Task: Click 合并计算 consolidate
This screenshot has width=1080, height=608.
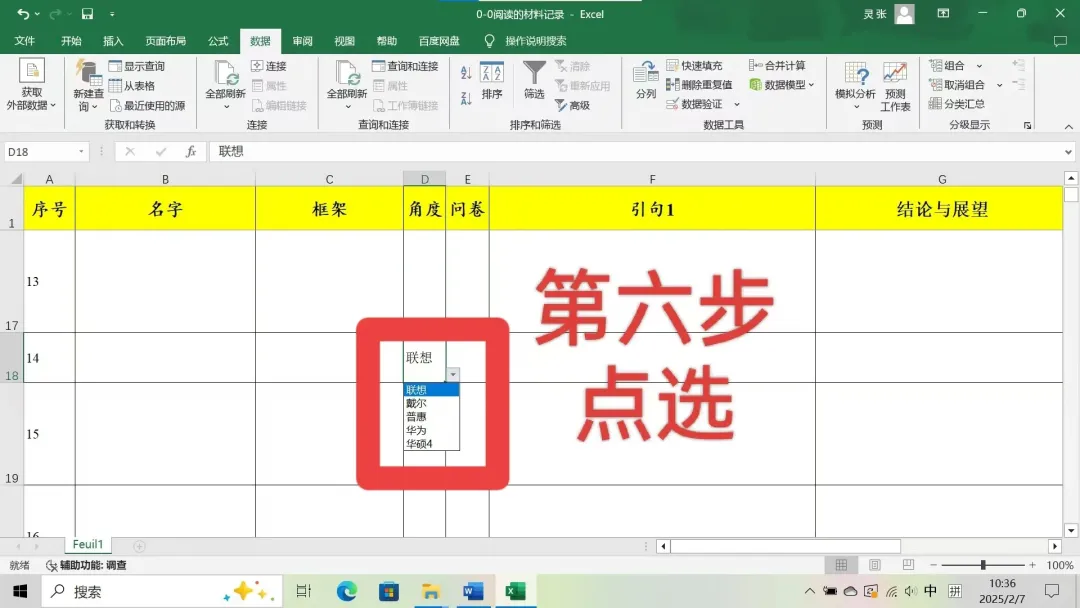Action: (x=778, y=65)
